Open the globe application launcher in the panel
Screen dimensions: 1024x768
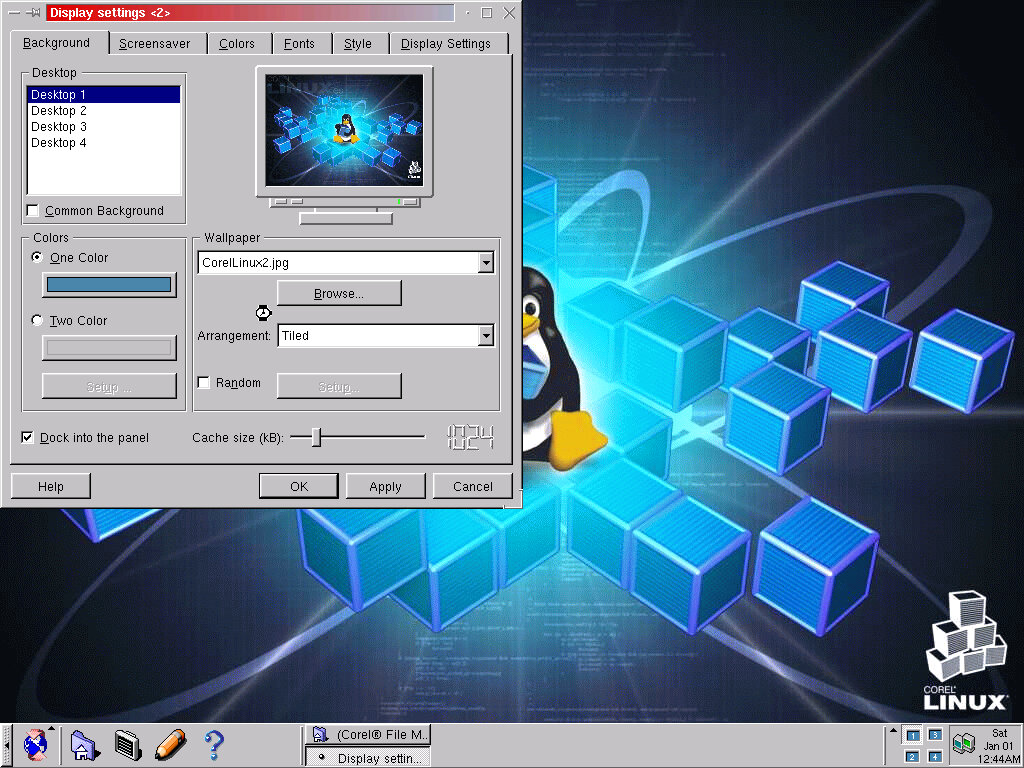(36, 745)
